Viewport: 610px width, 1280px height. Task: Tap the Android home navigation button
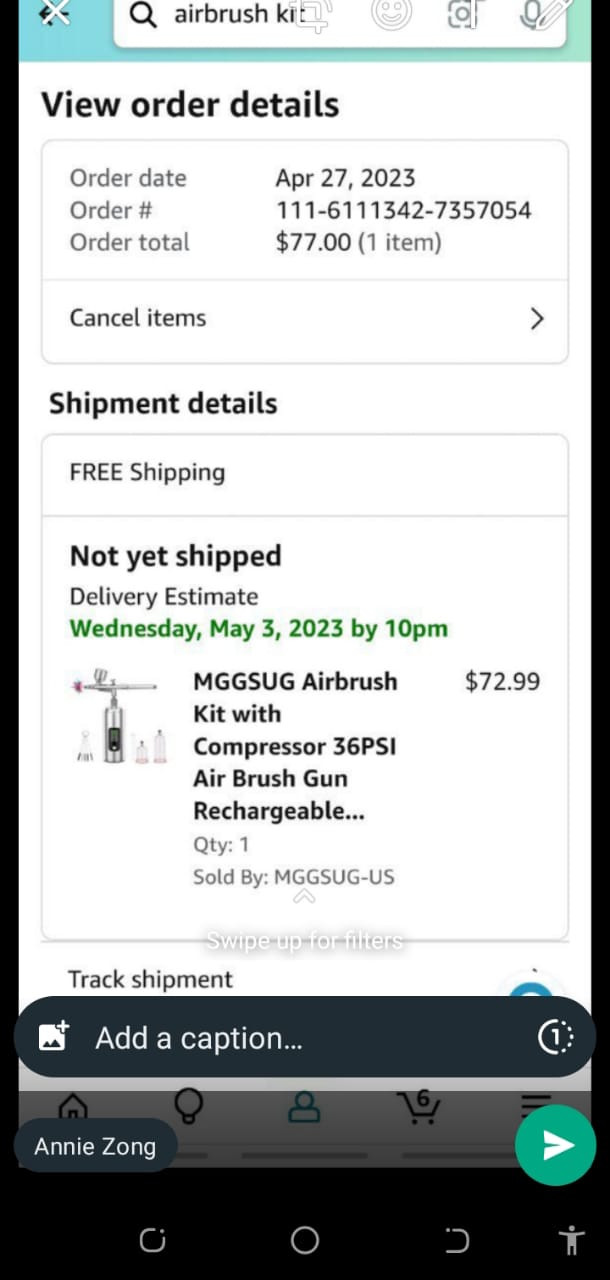tap(305, 1241)
